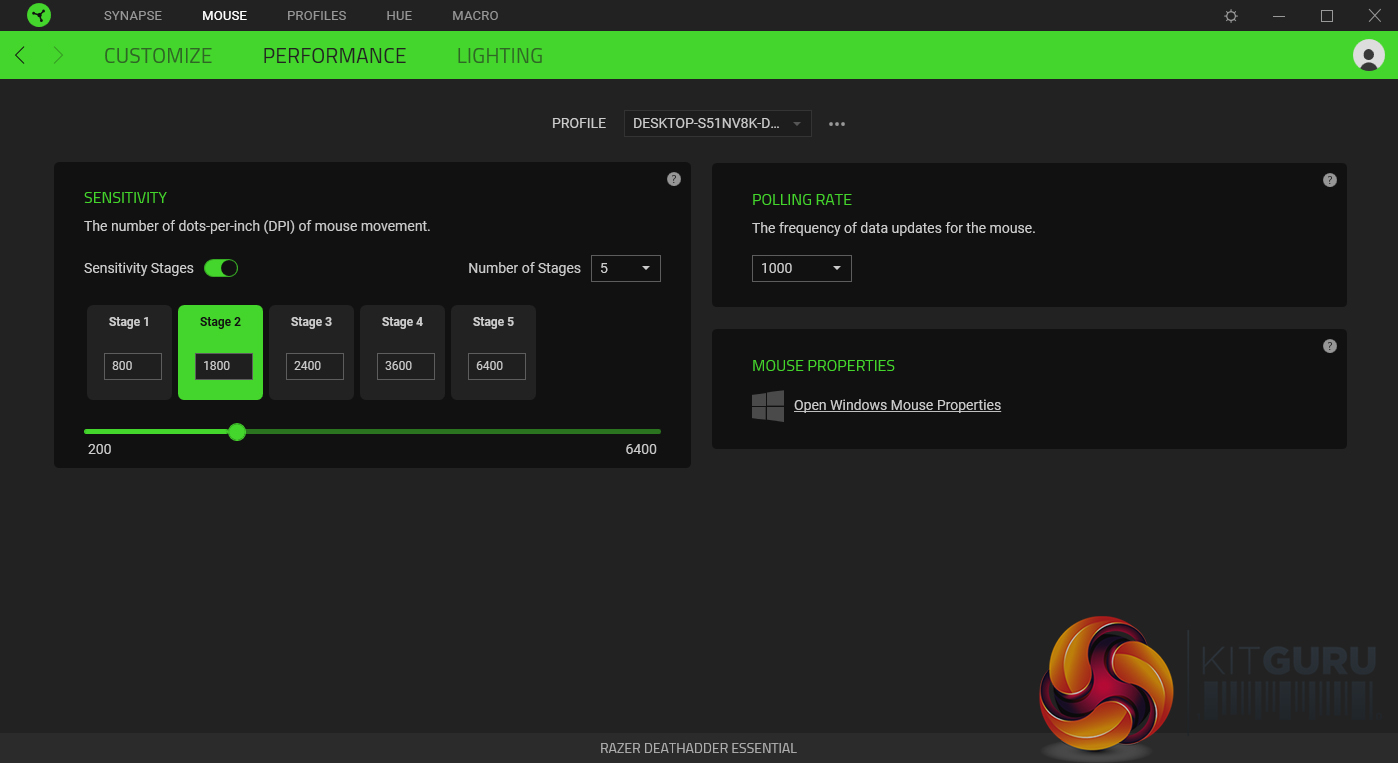Show help for the Mouse Properties panel
The width and height of the screenshot is (1398, 763).
coord(1330,346)
